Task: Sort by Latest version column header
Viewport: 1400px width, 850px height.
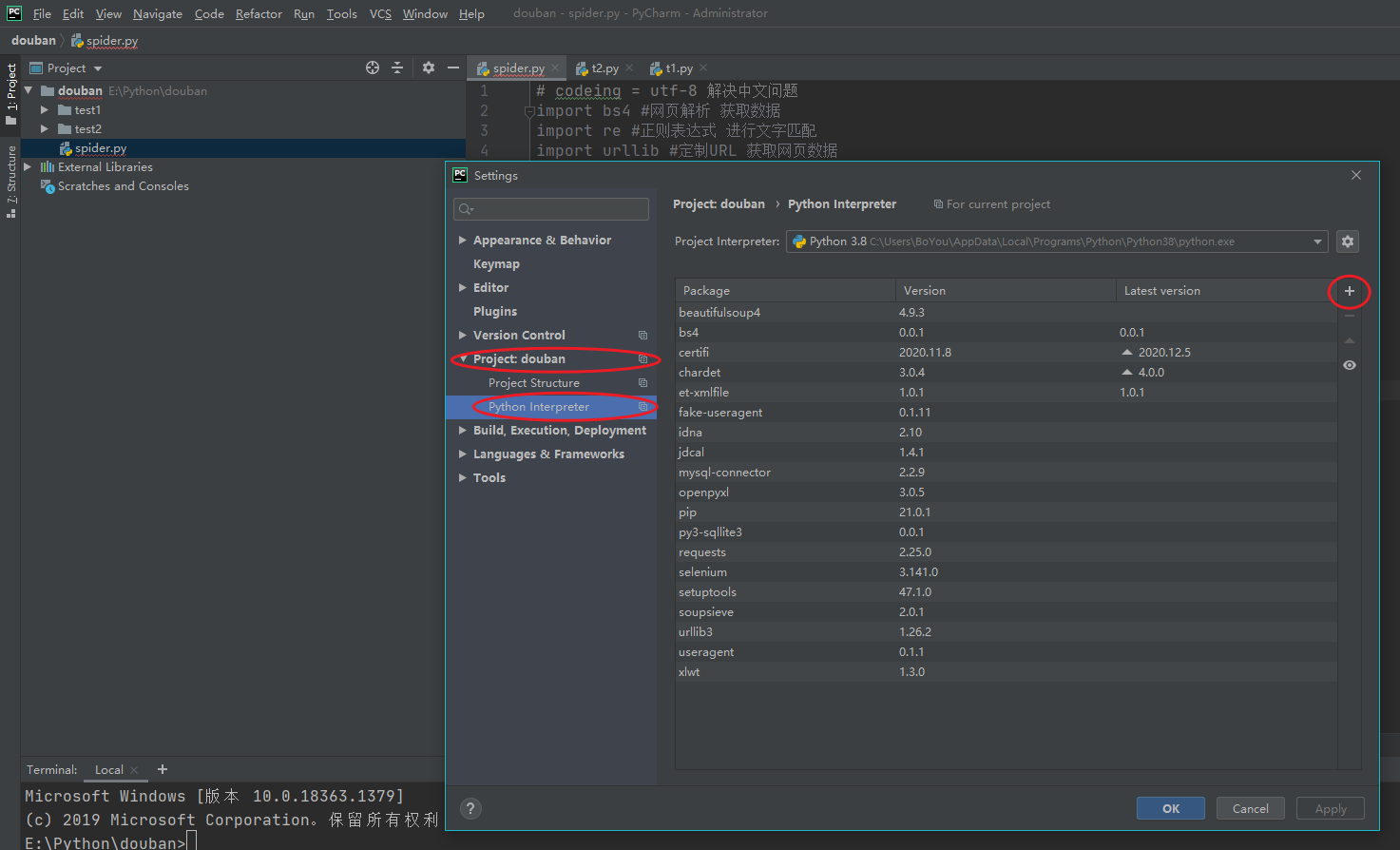Action: tap(1226, 291)
